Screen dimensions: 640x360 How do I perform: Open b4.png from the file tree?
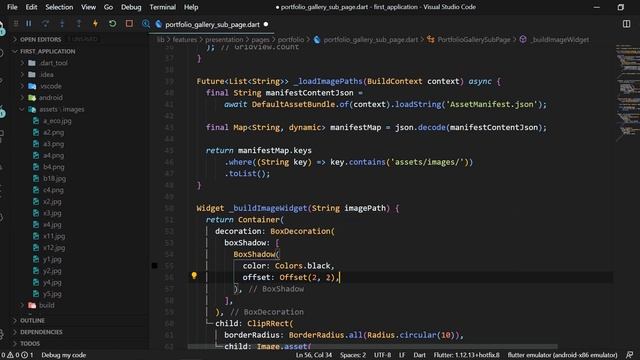click(53, 167)
